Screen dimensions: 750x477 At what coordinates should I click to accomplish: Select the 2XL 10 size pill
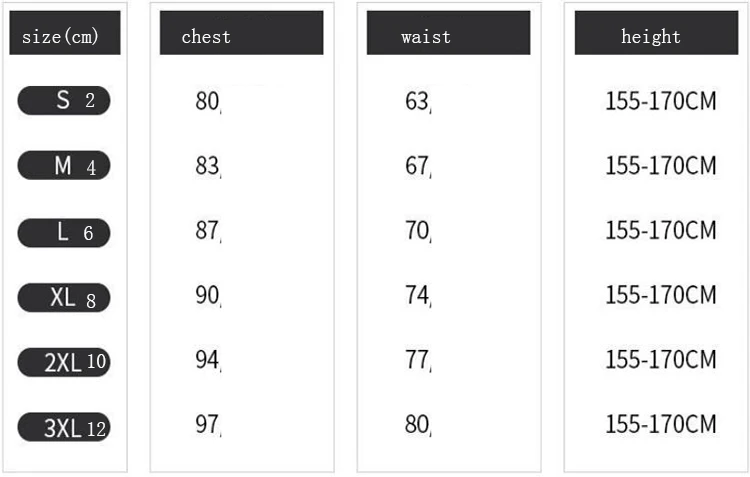(64, 362)
